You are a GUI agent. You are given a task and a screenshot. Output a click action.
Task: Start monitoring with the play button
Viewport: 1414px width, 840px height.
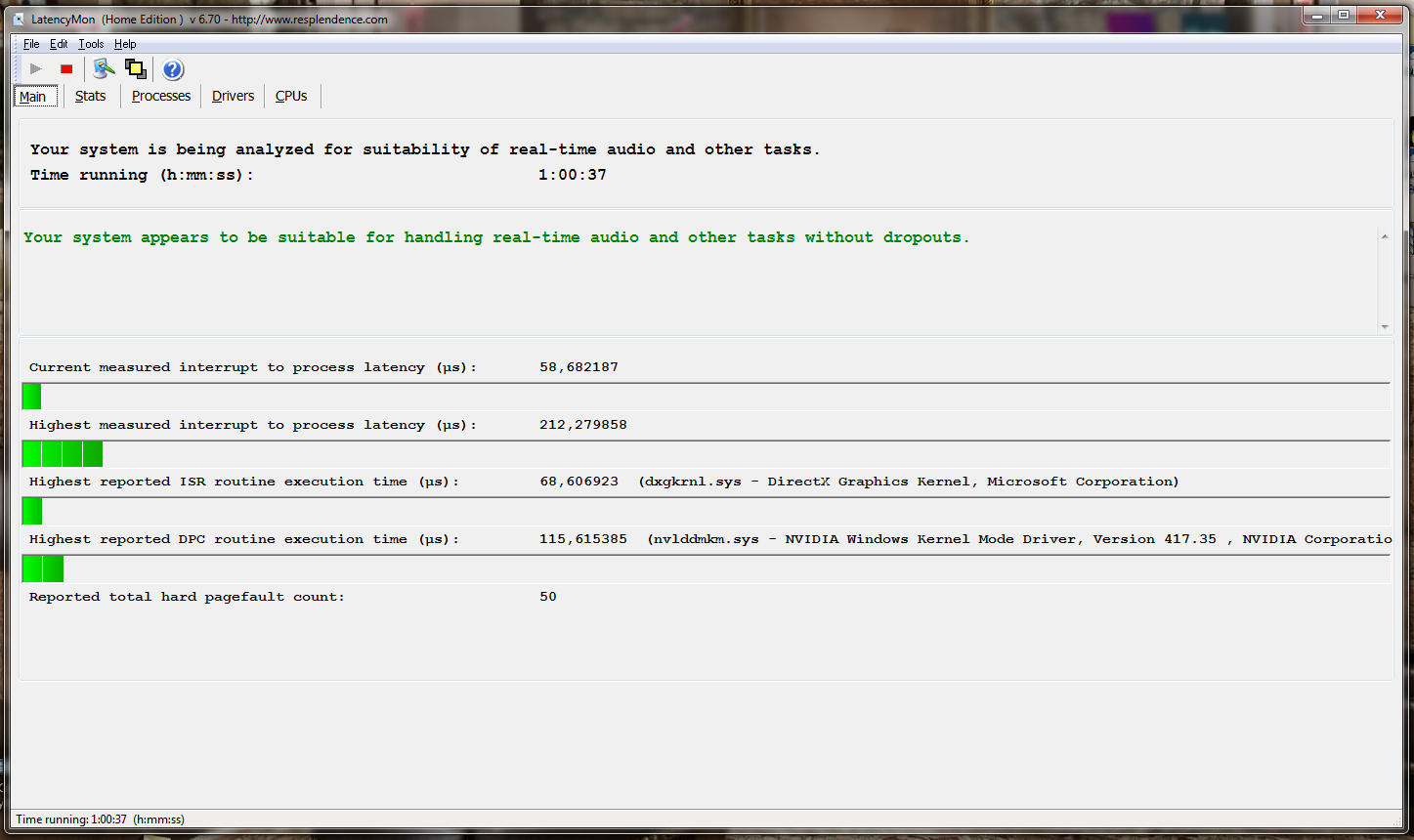(36, 68)
